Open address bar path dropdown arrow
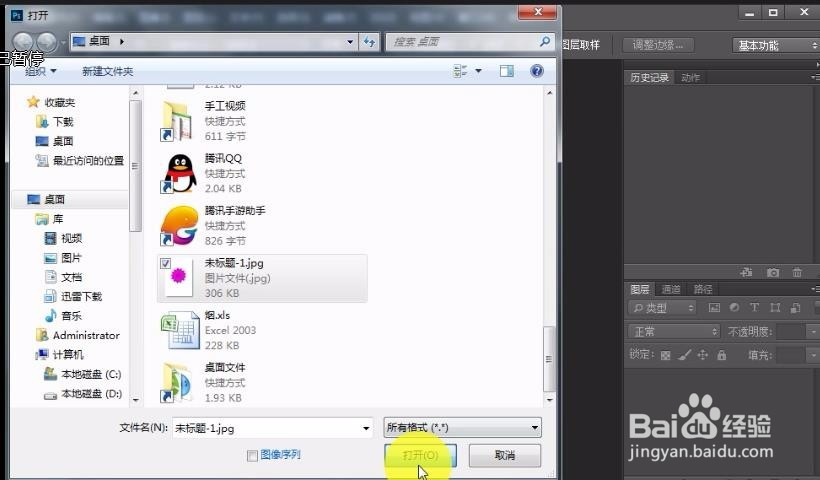 [x=350, y=42]
